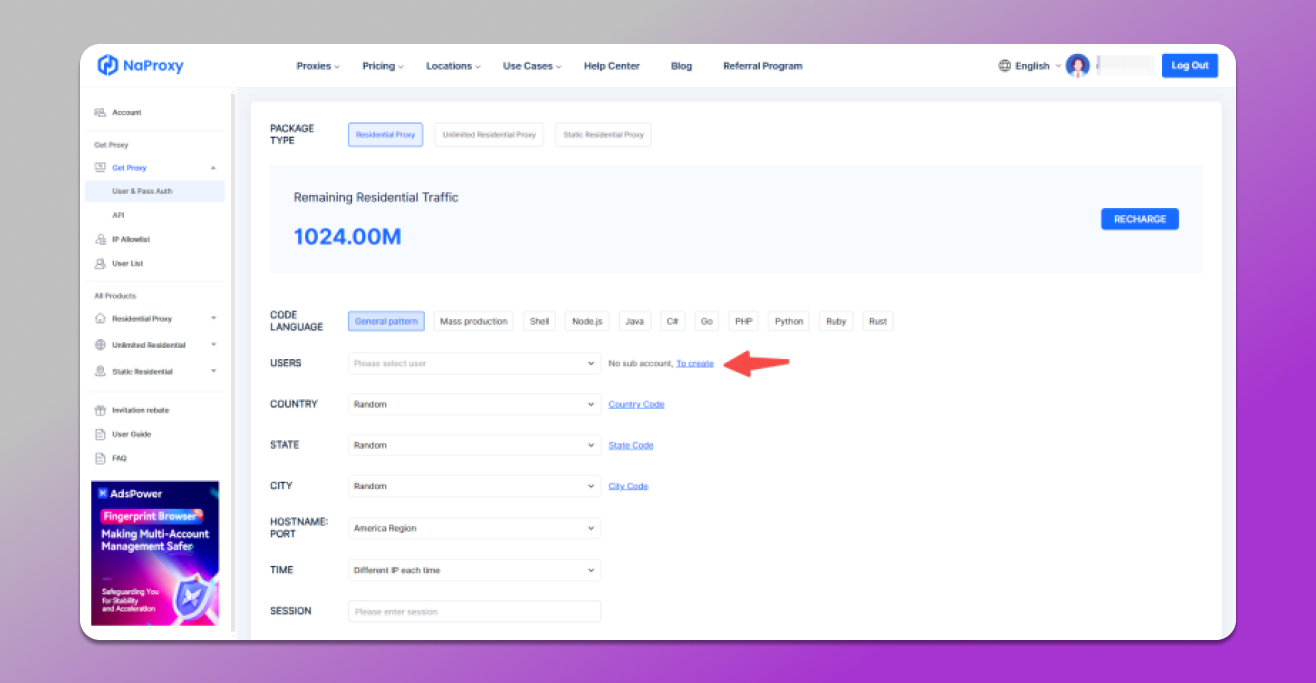This screenshot has width=1316, height=683.
Task: Expand Residential Proxy in sidebar
Action: [213, 319]
